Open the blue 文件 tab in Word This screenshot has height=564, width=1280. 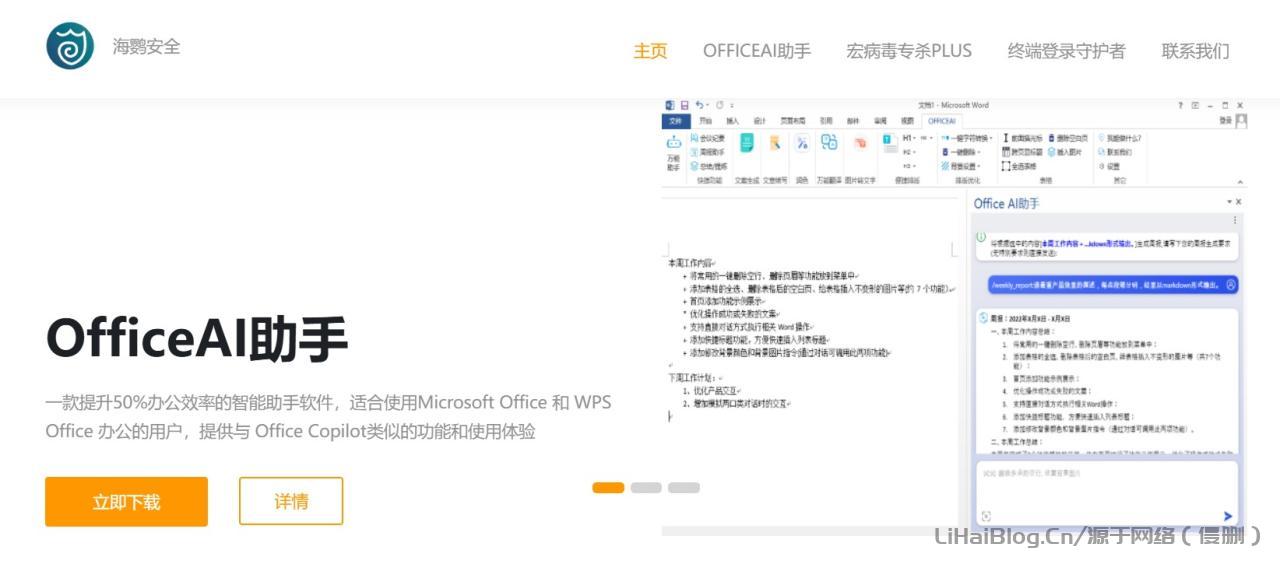(675, 120)
